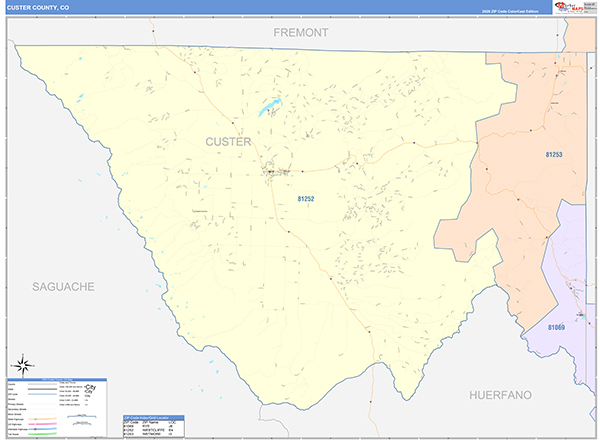Select the 81069 ZIP code label
Viewport: 600px width, 440px height.
click(556, 327)
